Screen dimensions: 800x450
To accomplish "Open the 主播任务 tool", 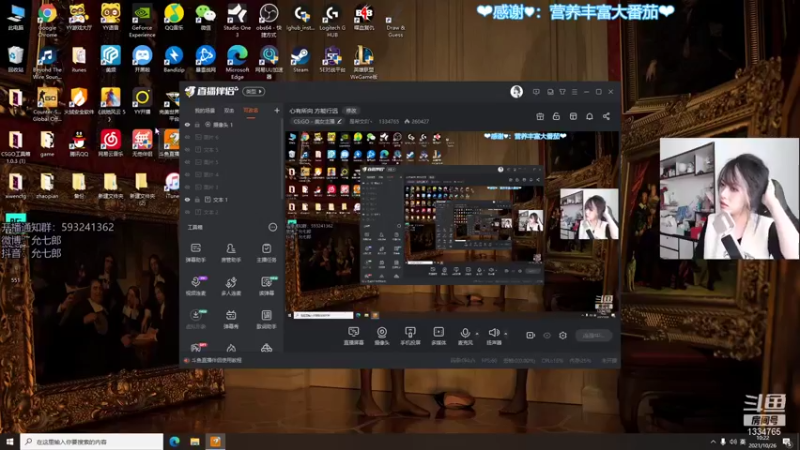I will click(x=266, y=253).
